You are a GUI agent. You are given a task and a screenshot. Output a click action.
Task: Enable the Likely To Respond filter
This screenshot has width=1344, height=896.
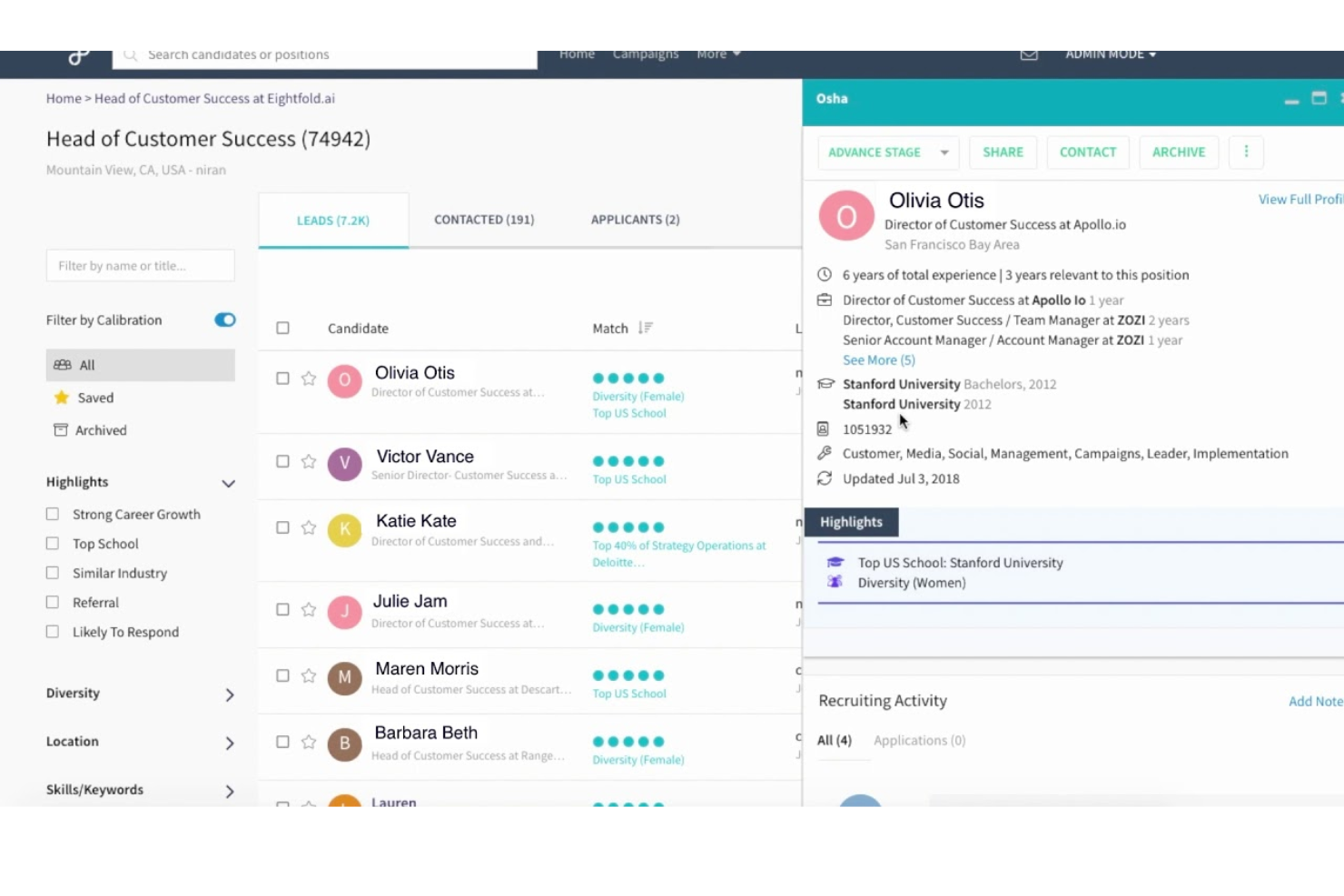point(53,632)
